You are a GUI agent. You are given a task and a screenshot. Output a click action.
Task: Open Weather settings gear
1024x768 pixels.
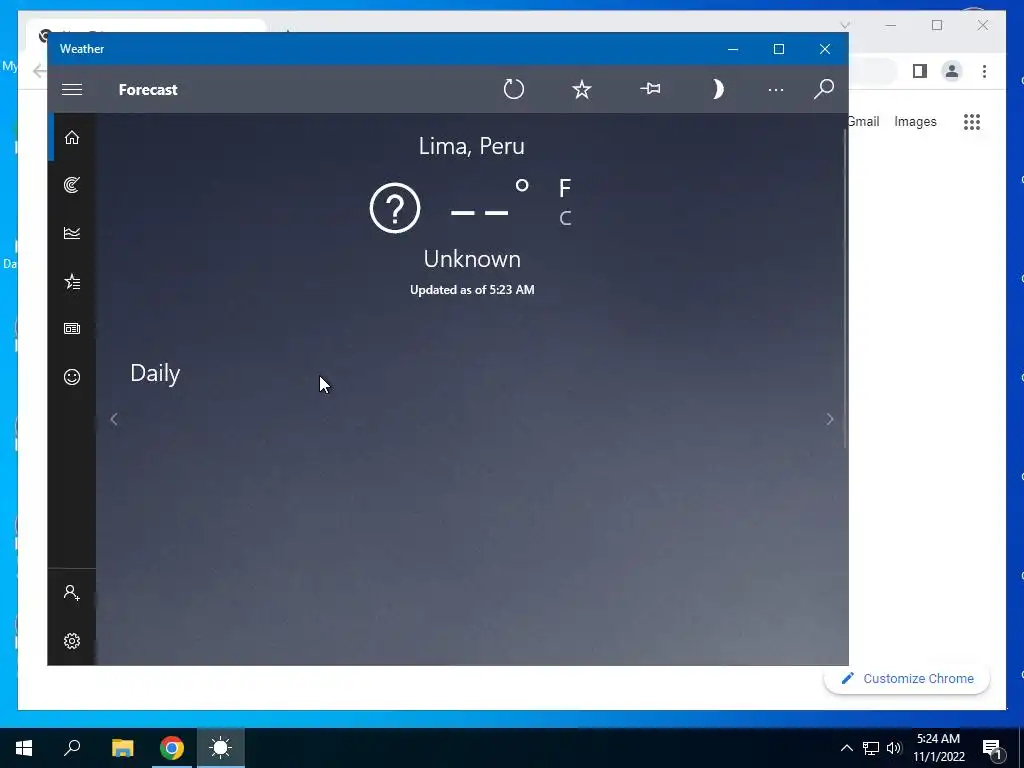pyautogui.click(x=72, y=641)
